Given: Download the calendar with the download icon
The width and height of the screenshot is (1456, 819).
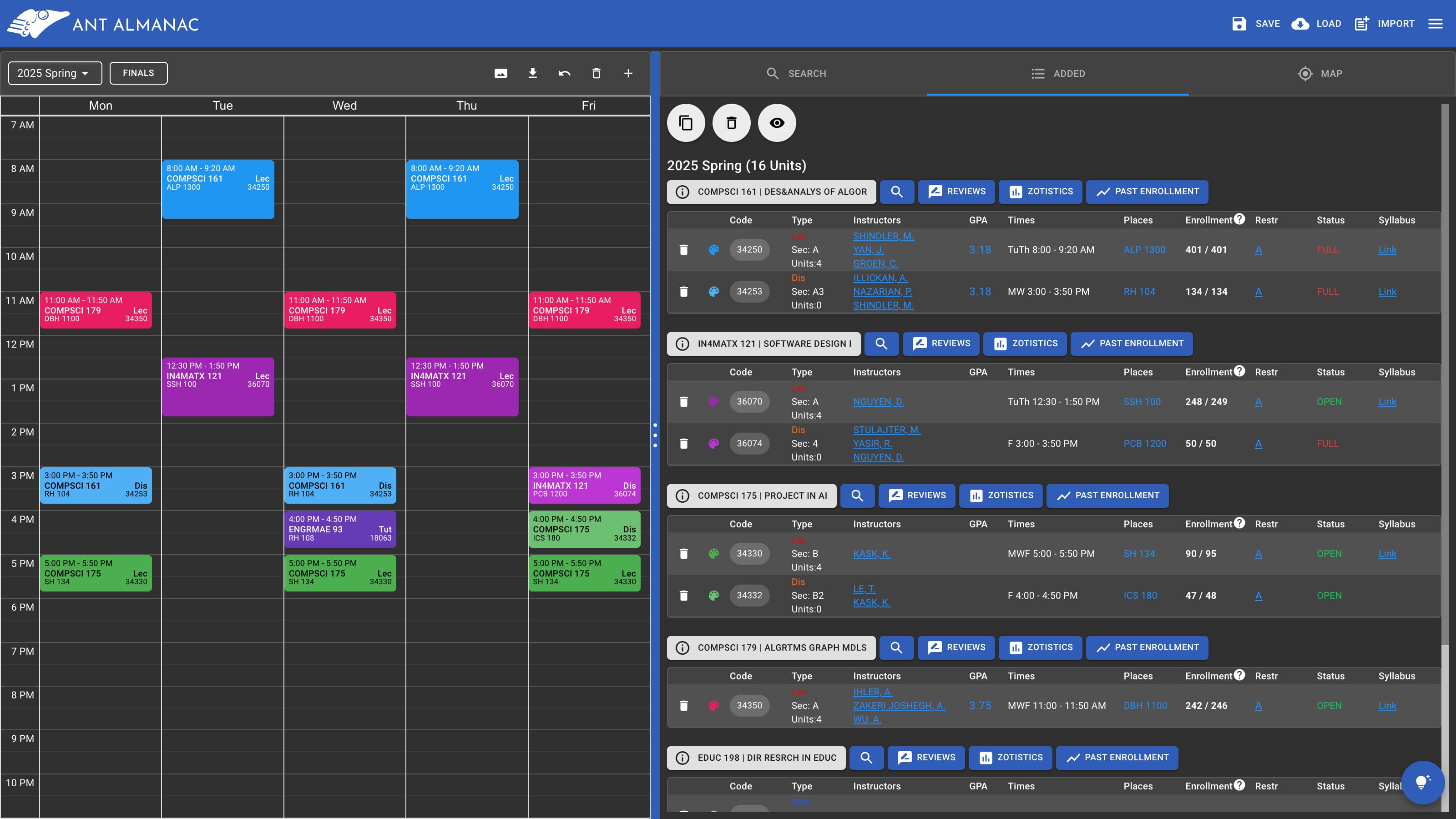Looking at the screenshot, I should [x=532, y=73].
